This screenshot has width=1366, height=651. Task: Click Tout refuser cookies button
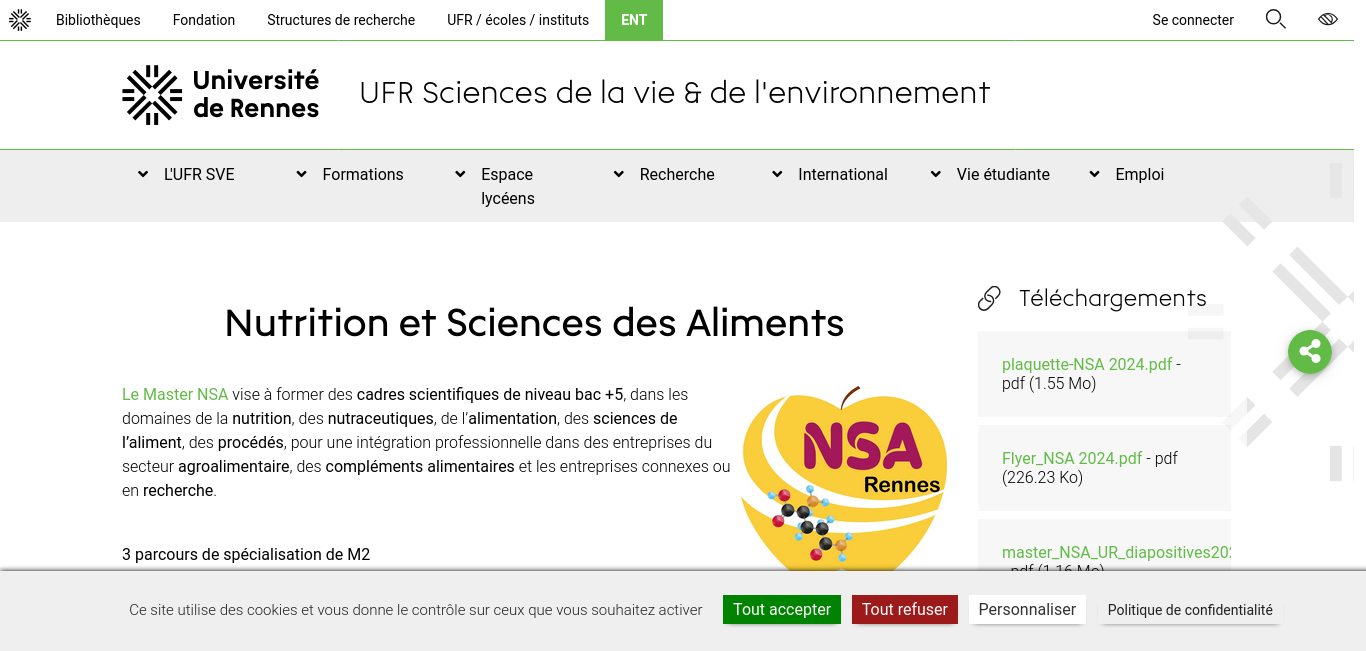[905, 609]
